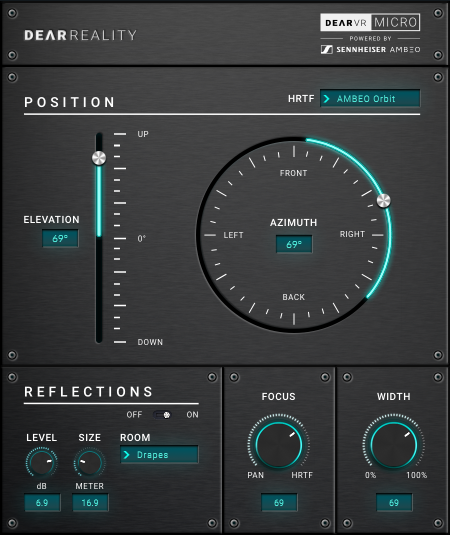Viewport: 450px width, 535px height.
Task: Click the UP label on elevation scale
Action: 143,134
